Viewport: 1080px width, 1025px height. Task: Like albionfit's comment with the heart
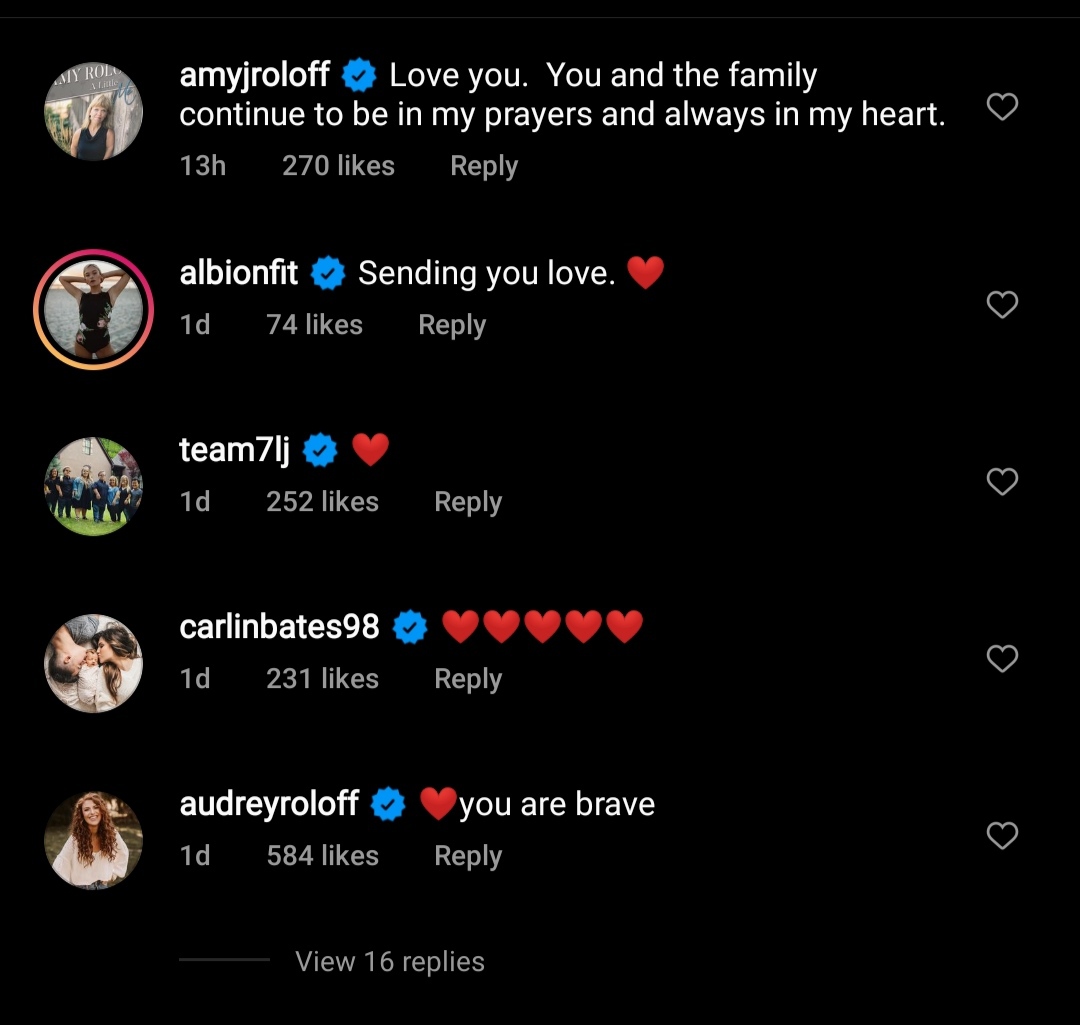pos(1002,304)
